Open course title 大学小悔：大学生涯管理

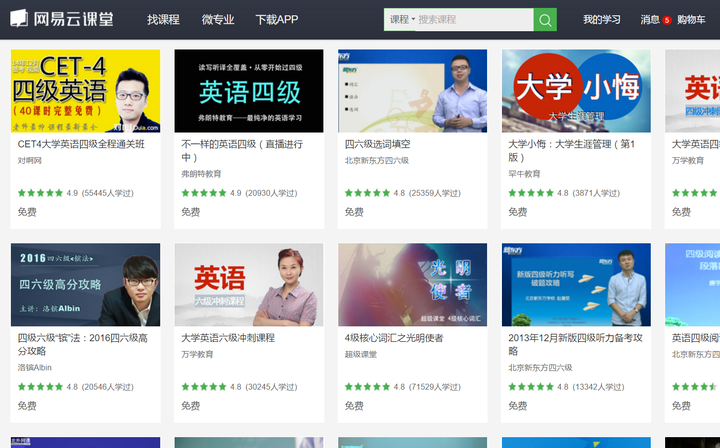pos(571,151)
